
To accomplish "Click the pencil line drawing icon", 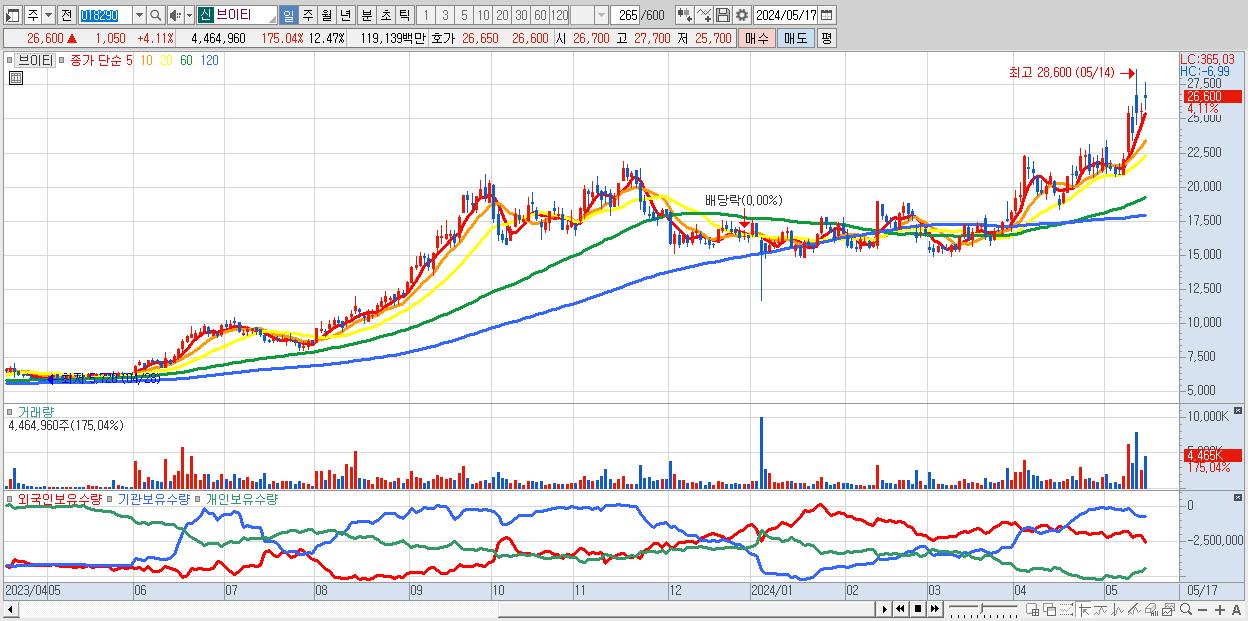I will (x=1134, y=610).
